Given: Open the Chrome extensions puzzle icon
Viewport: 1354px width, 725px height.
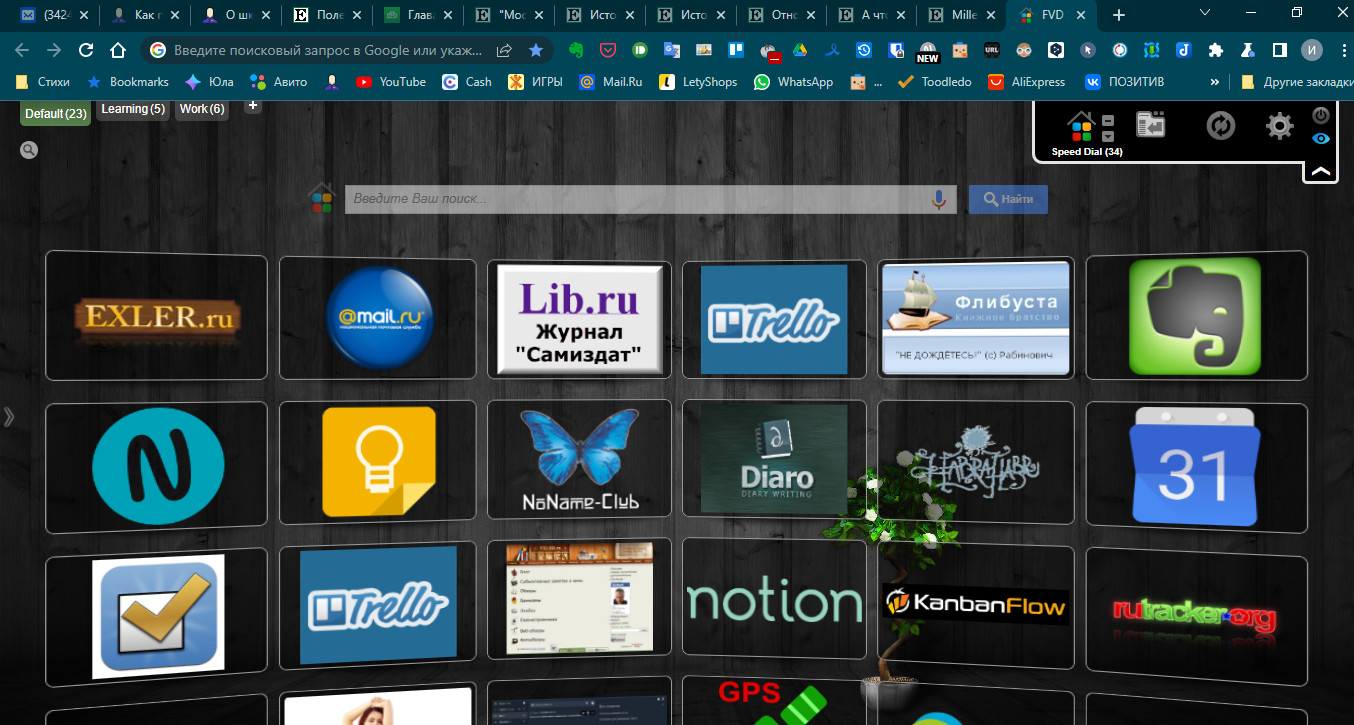Looking at the screenshot, I should pyautogui.click(x=1216, y=50).
